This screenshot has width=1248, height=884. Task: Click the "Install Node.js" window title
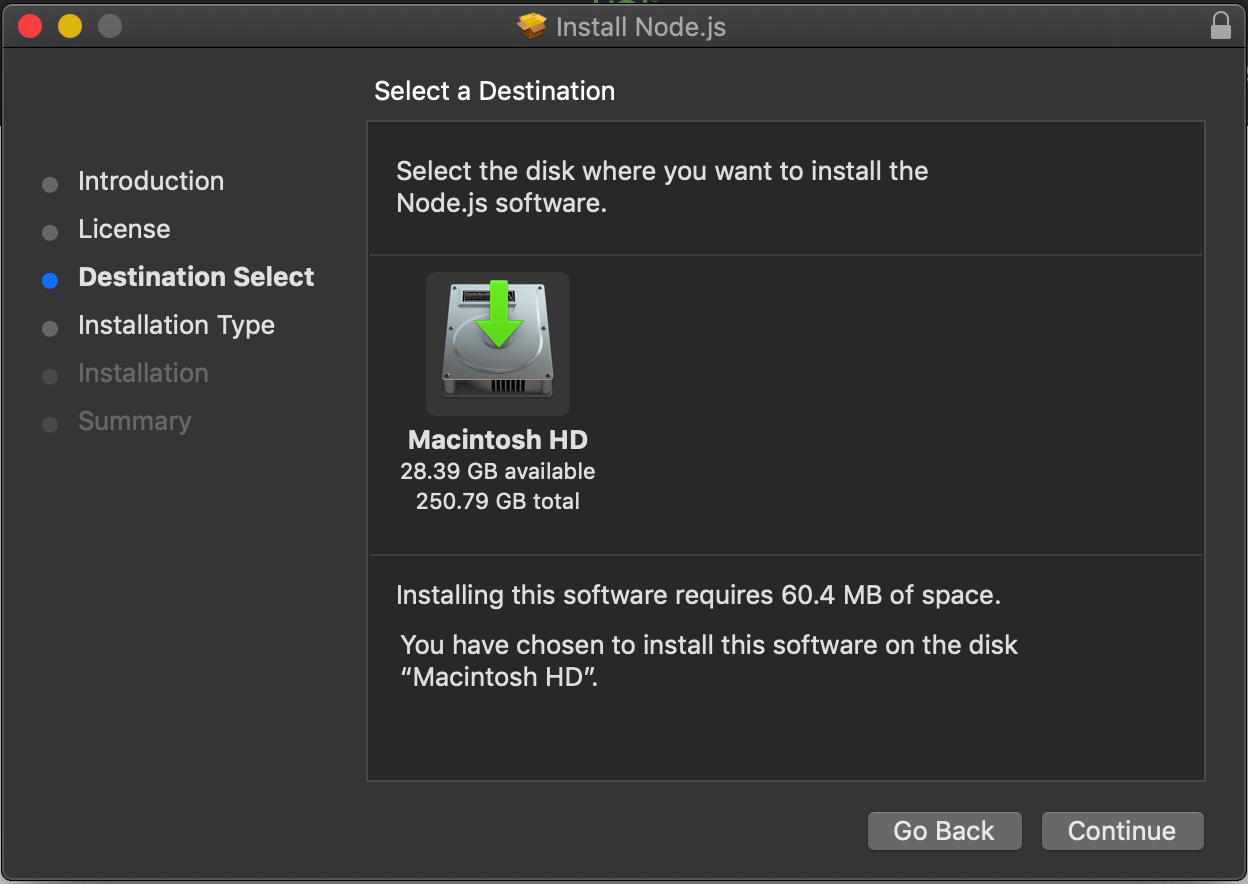coord(640,26)
